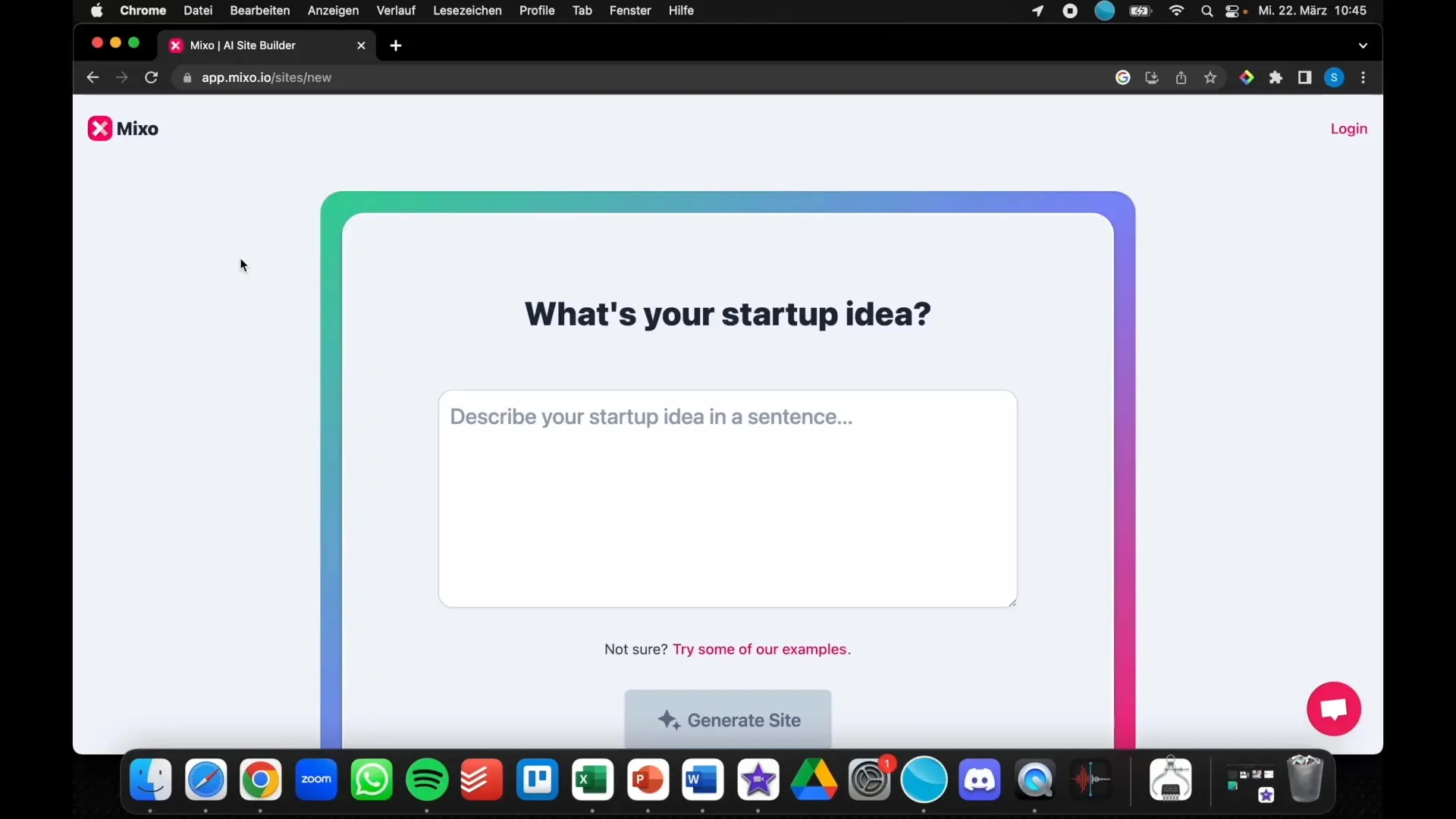
Task: Open the Trash in the Dock
Action: [x=1305, y=779]
